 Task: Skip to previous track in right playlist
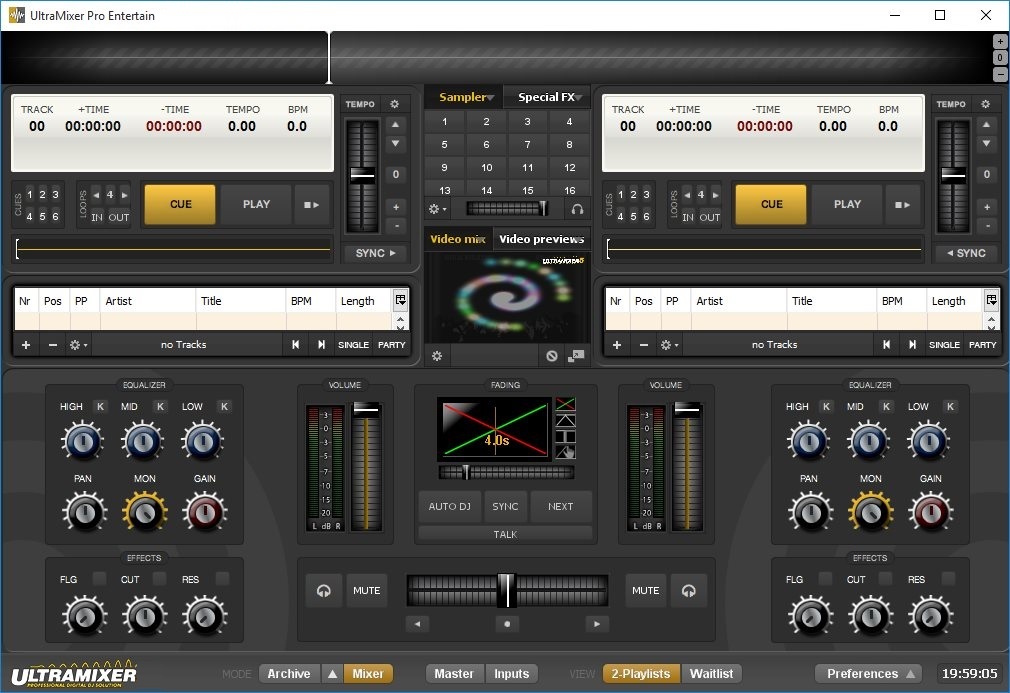(x=887, y=345)
